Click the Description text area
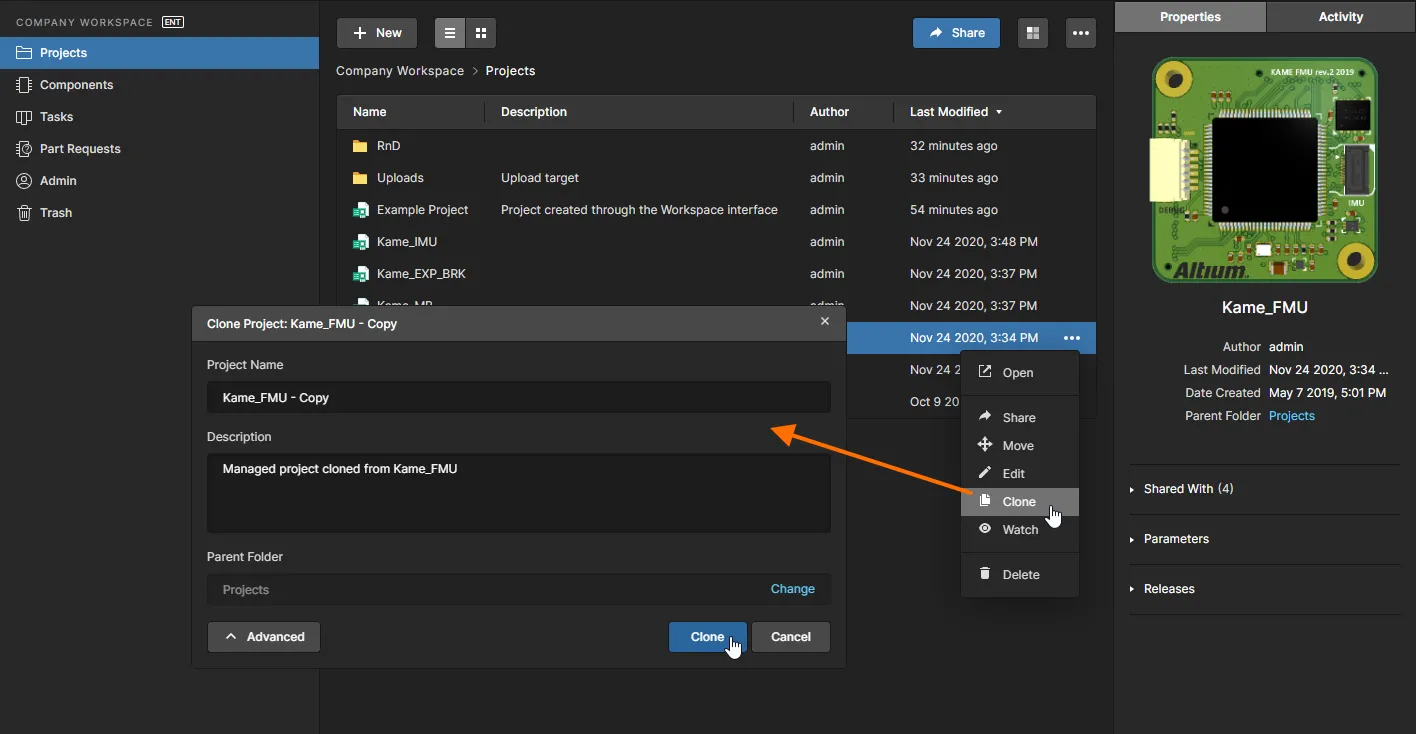Screen dimensions: 1416x734 pyautogui.click(x=519, y=493)
